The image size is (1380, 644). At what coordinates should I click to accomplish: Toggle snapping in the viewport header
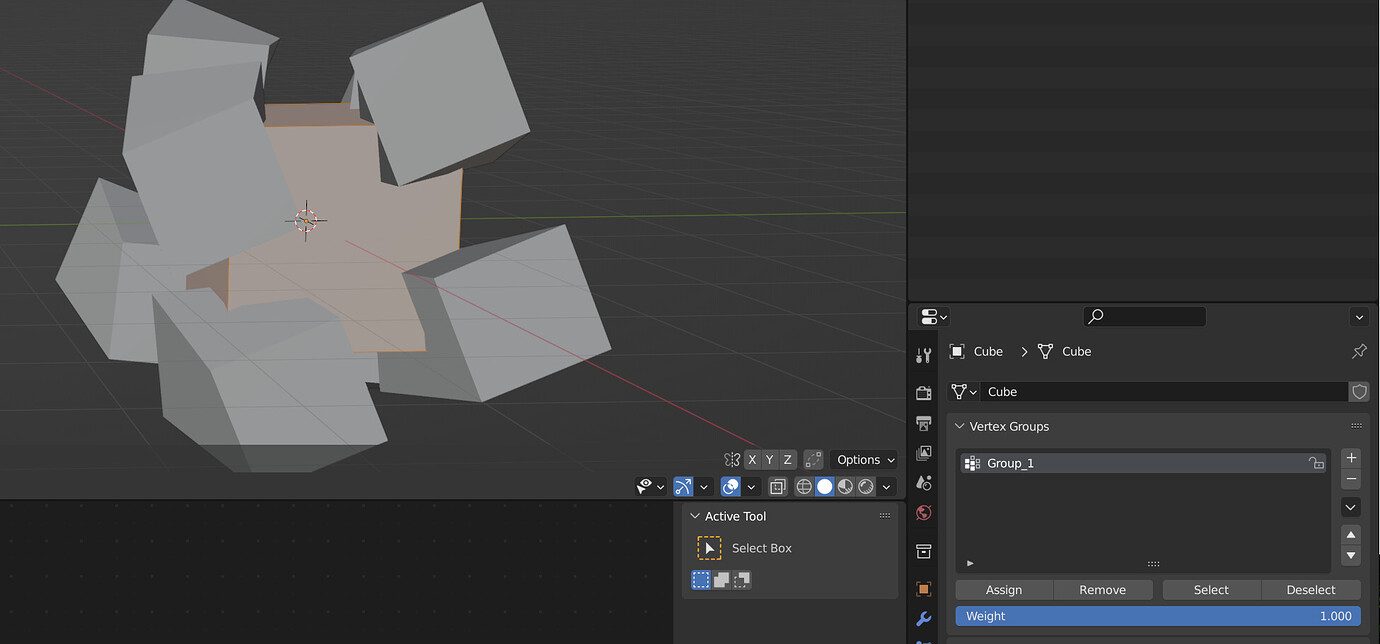(684, 486)
